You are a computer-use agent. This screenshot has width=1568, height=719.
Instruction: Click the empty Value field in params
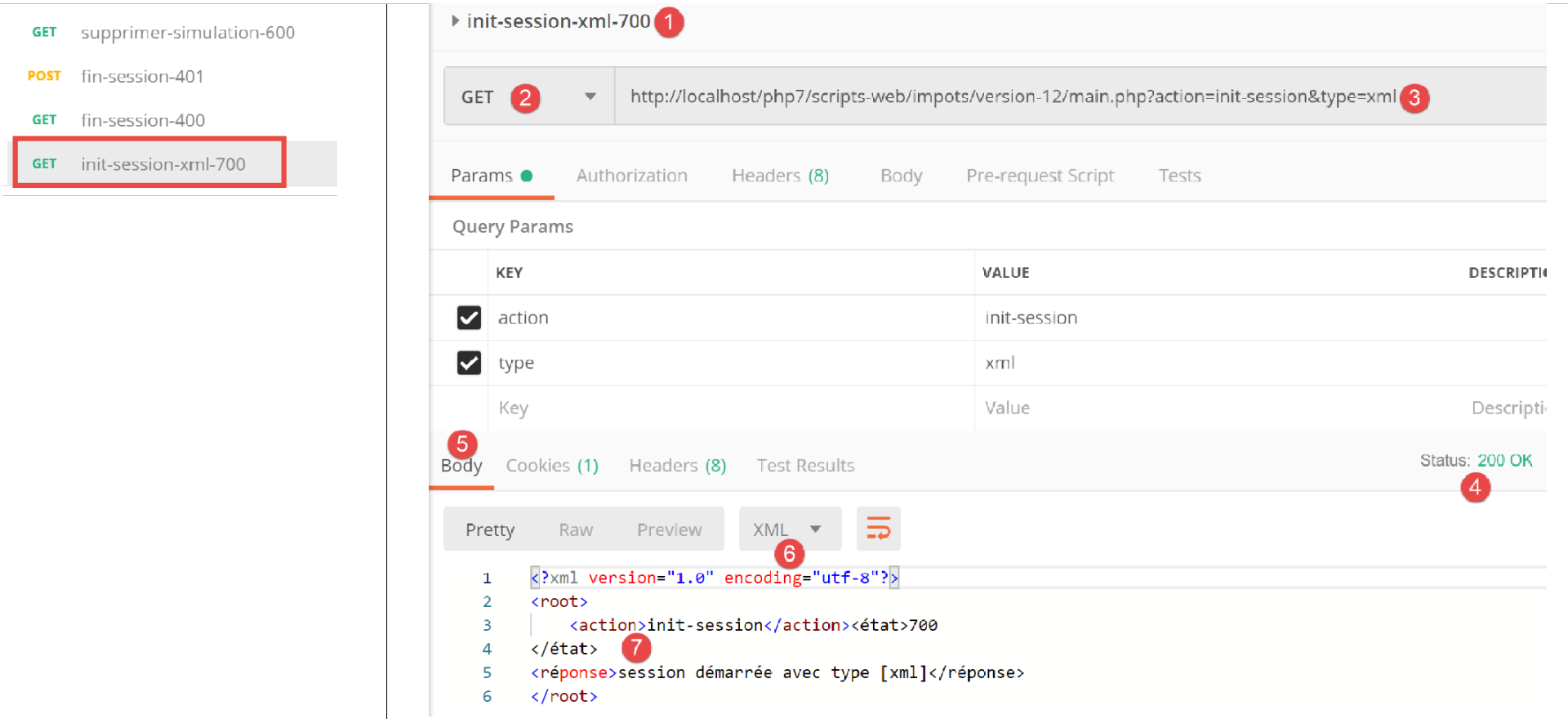(x=1209, y=408)
